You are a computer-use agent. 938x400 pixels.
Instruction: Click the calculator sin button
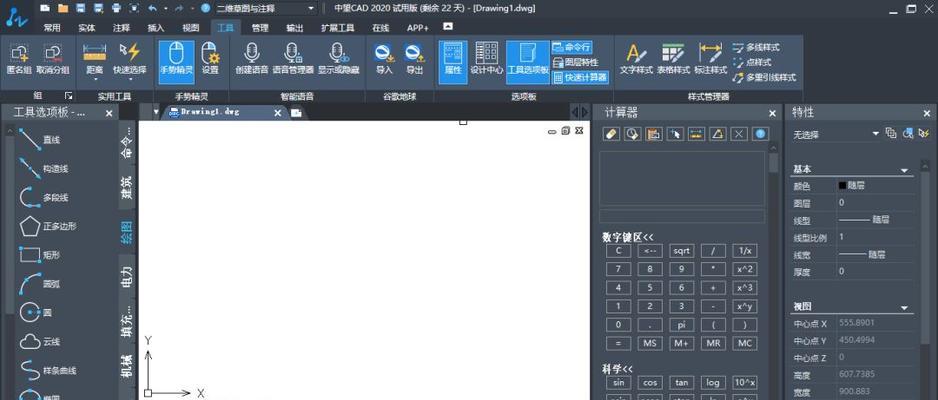coord(619,383)
